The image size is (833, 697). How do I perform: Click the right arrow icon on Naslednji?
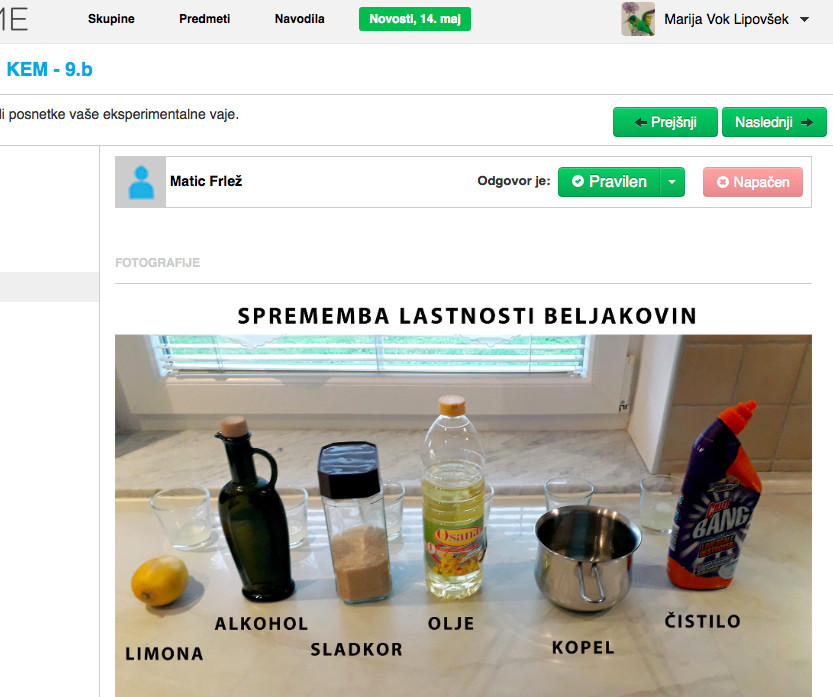click(x=807, y=122)
